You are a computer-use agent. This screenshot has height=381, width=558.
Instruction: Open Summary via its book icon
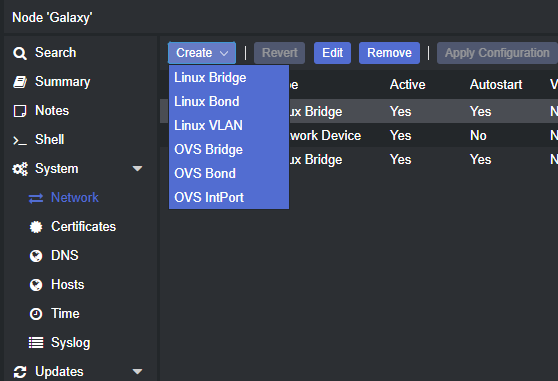(20, 82)
